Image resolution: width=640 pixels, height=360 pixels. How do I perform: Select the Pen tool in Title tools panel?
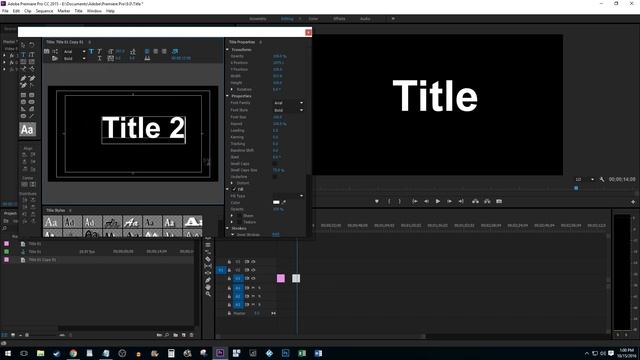pos(23,78)
